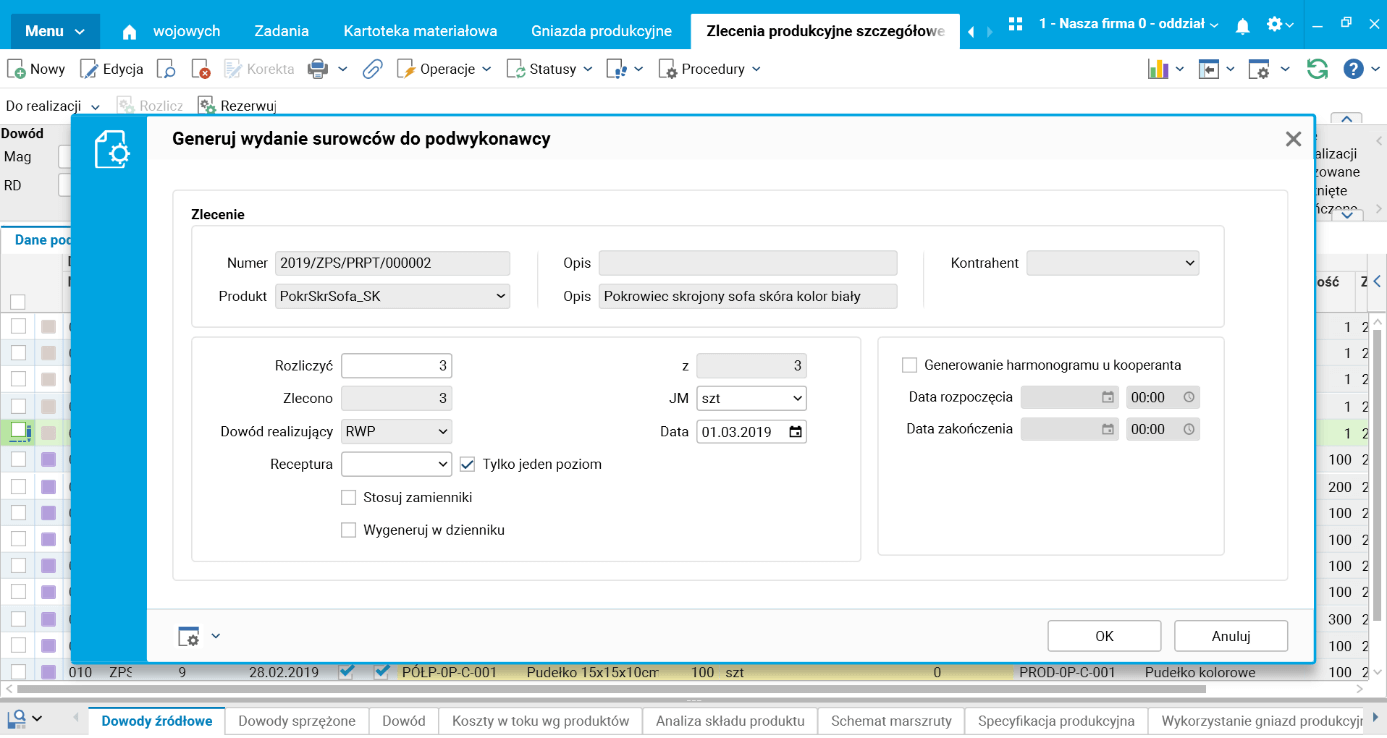
Task: Click the delete document icon with red X
Action: click(x=201, y=69)
